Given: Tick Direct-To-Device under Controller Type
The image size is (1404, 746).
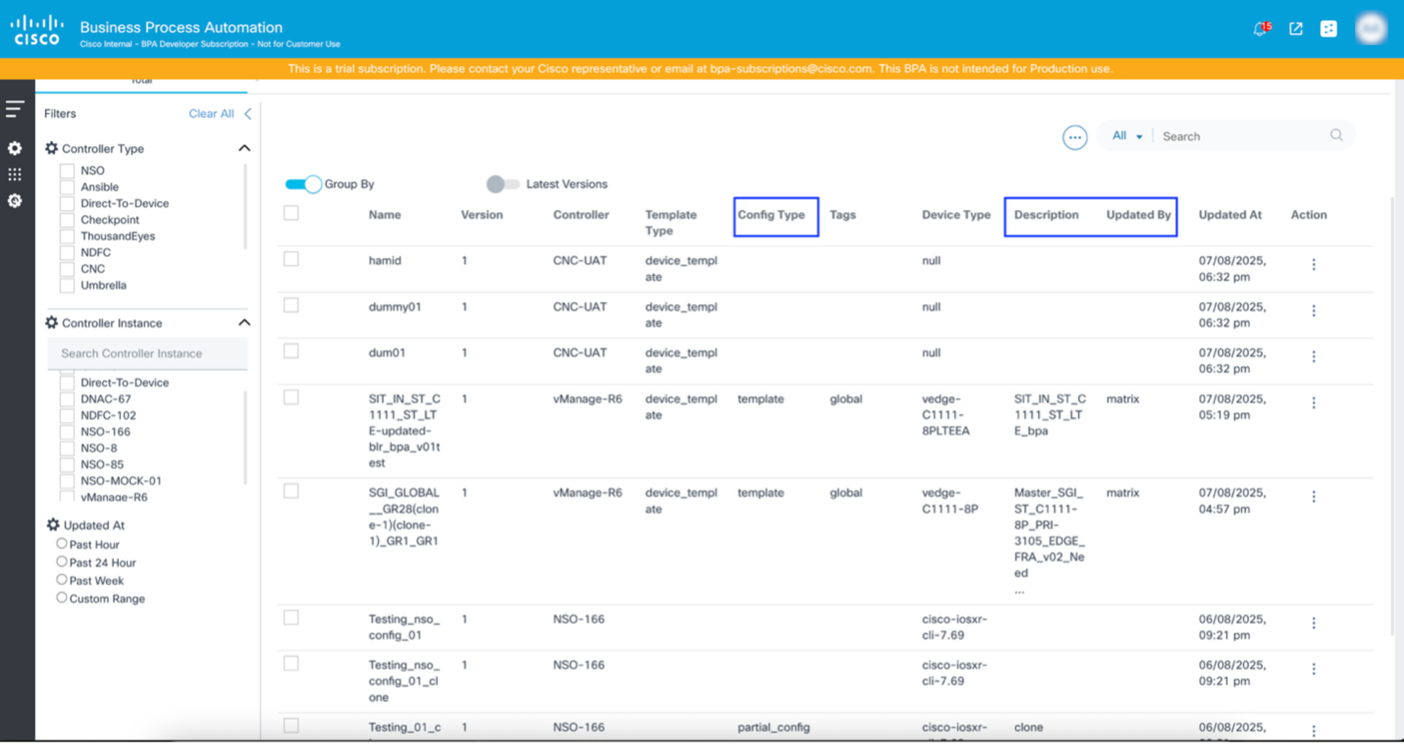Looking at the screenshot, I should (67, 203).
